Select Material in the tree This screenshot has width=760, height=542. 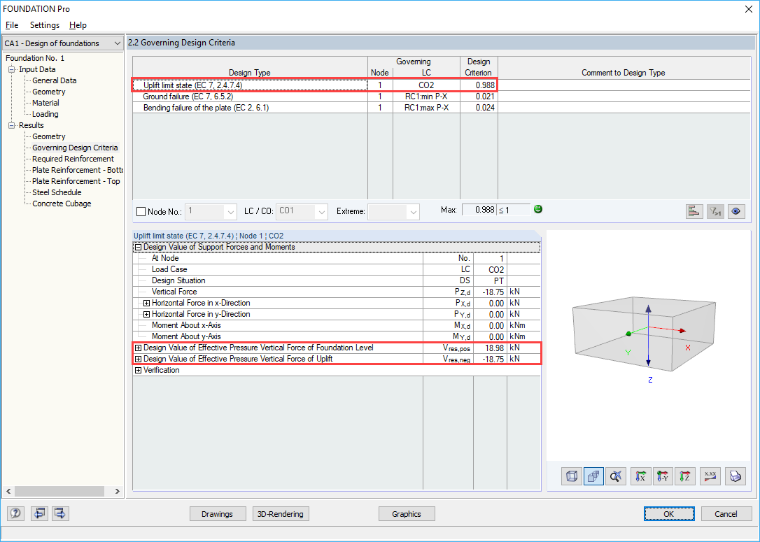[x=46, y=103]
